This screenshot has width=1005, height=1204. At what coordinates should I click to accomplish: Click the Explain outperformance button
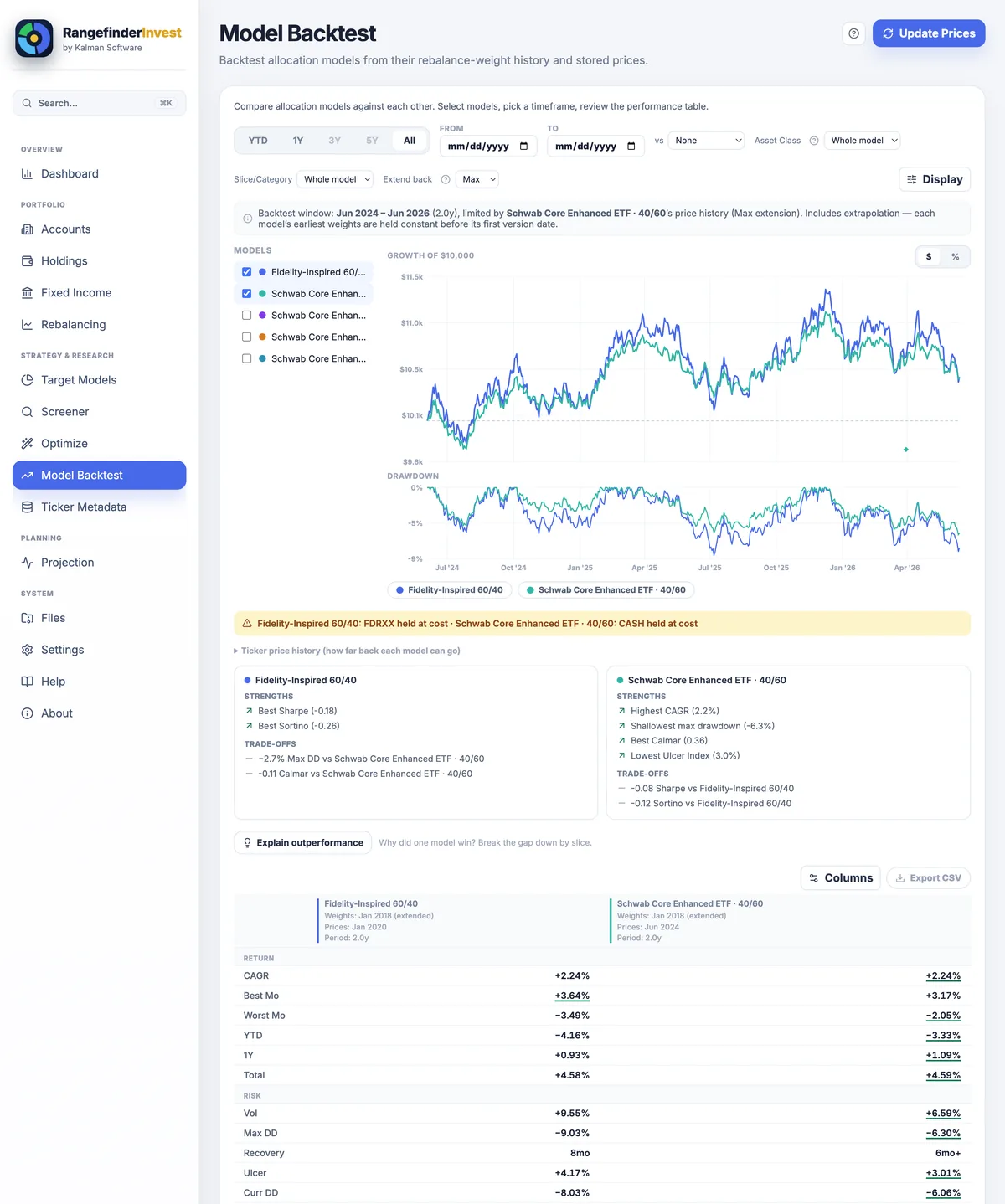(303, 843)
